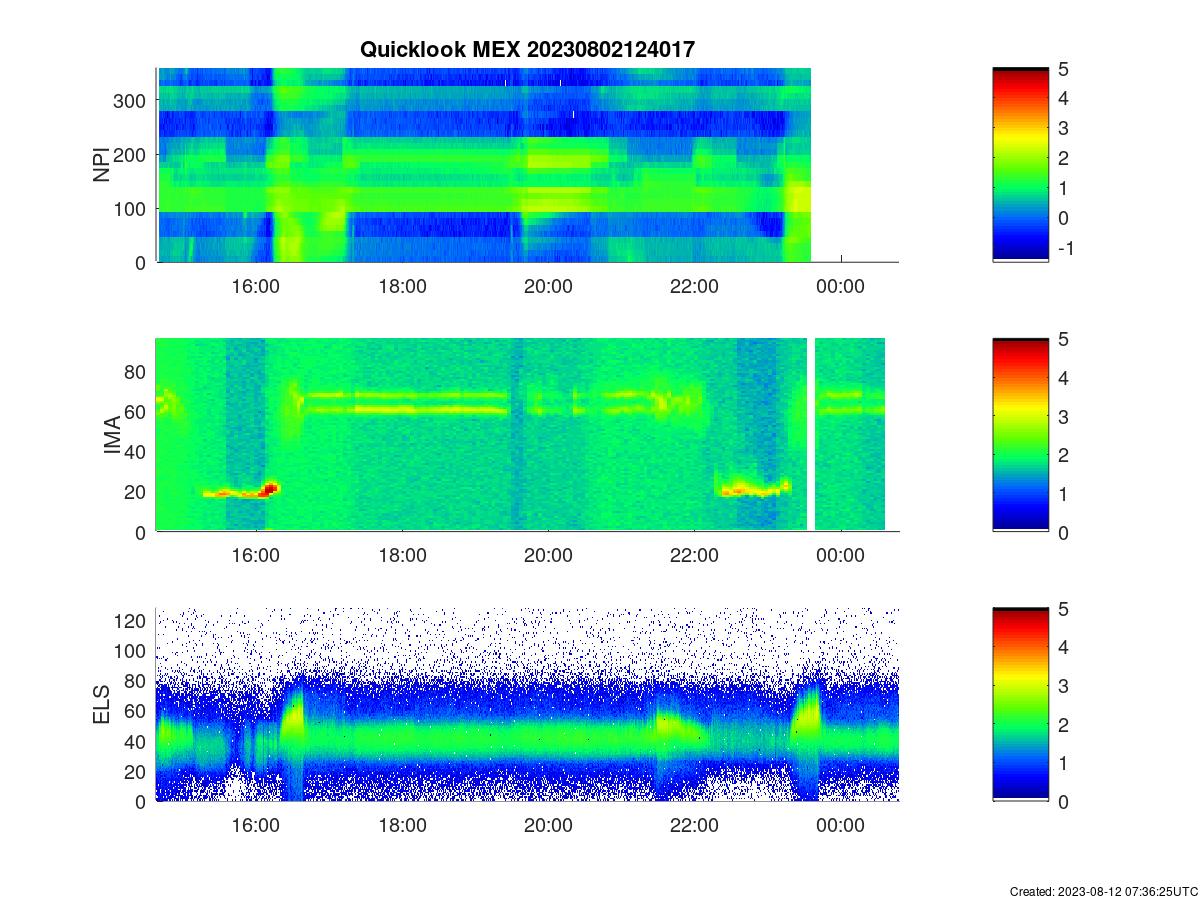Click the "20:00" tick under the NPI plot

[549, 285]
